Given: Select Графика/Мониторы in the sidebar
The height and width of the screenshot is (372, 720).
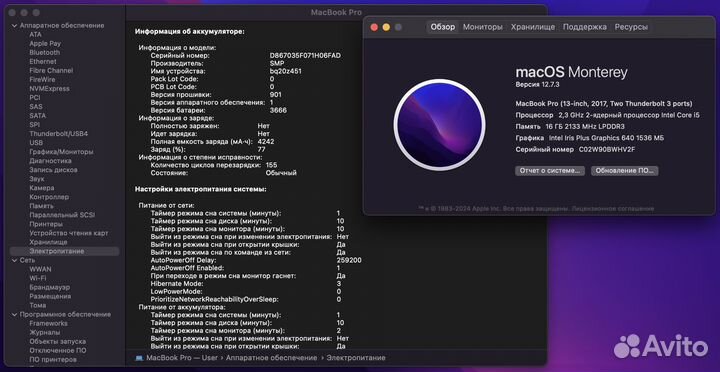Looking at the screenshot, I should 62,152.
